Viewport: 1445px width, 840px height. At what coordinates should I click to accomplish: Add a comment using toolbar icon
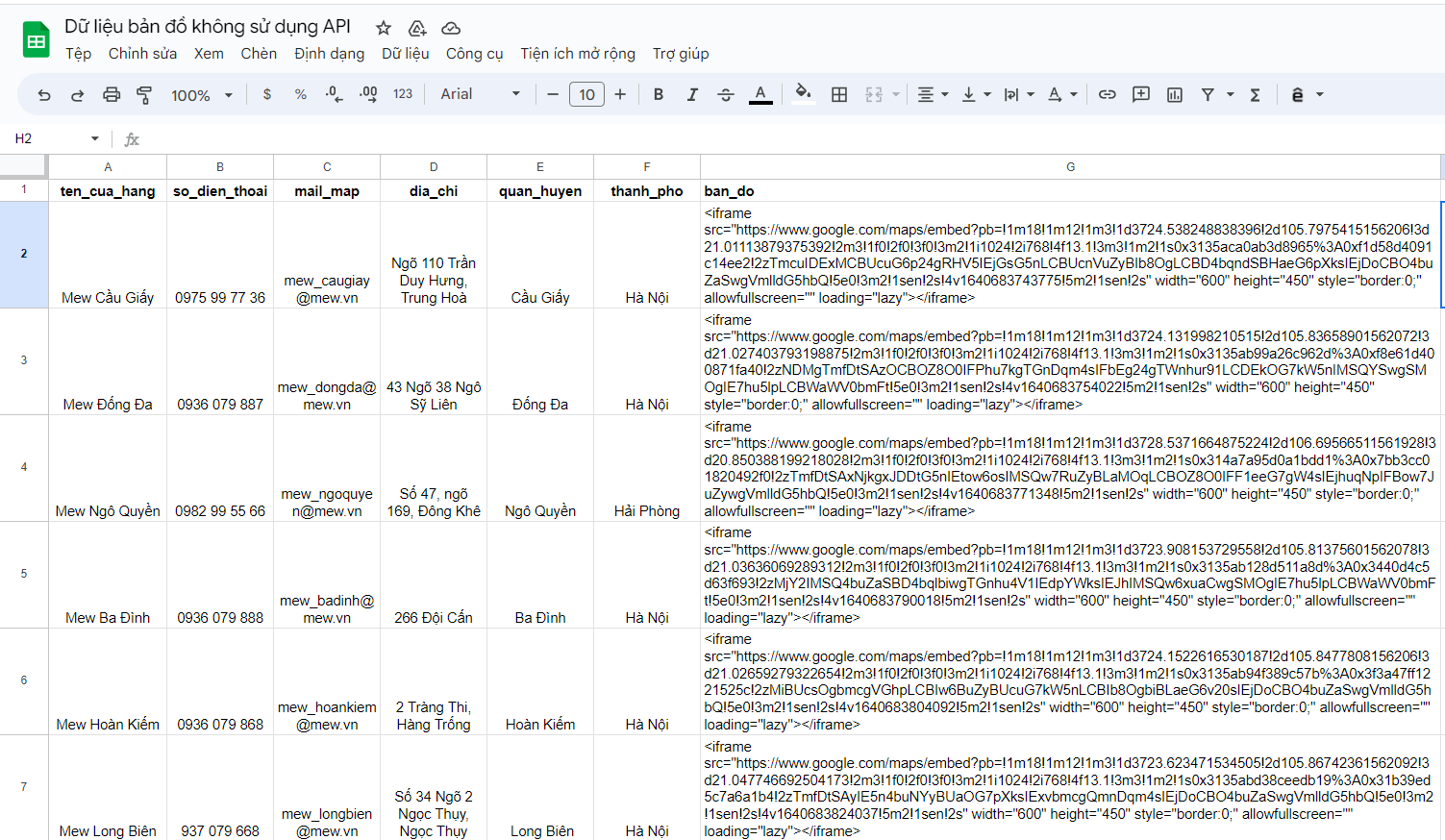pyautogui.click(x=1141, y=94)
